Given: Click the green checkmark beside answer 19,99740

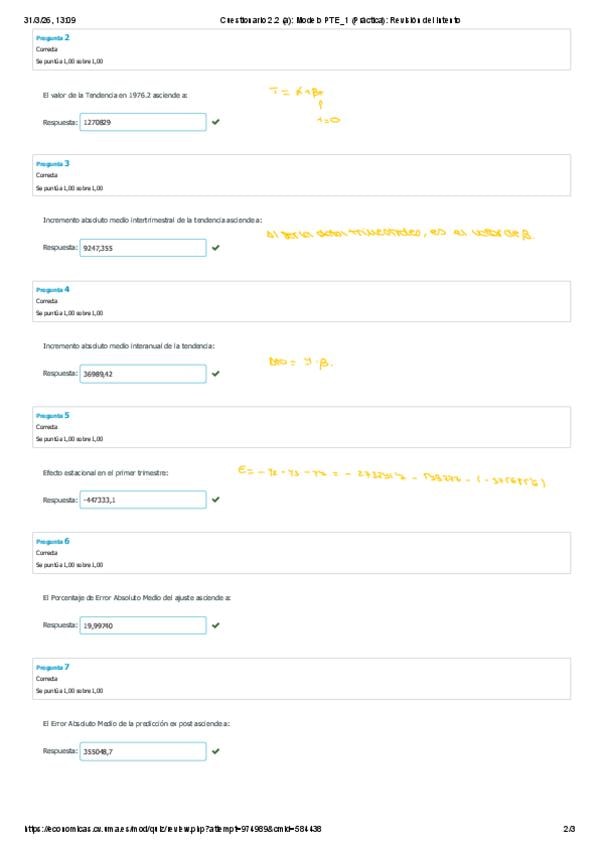Looking at the screenshot, I should (216, 625).
